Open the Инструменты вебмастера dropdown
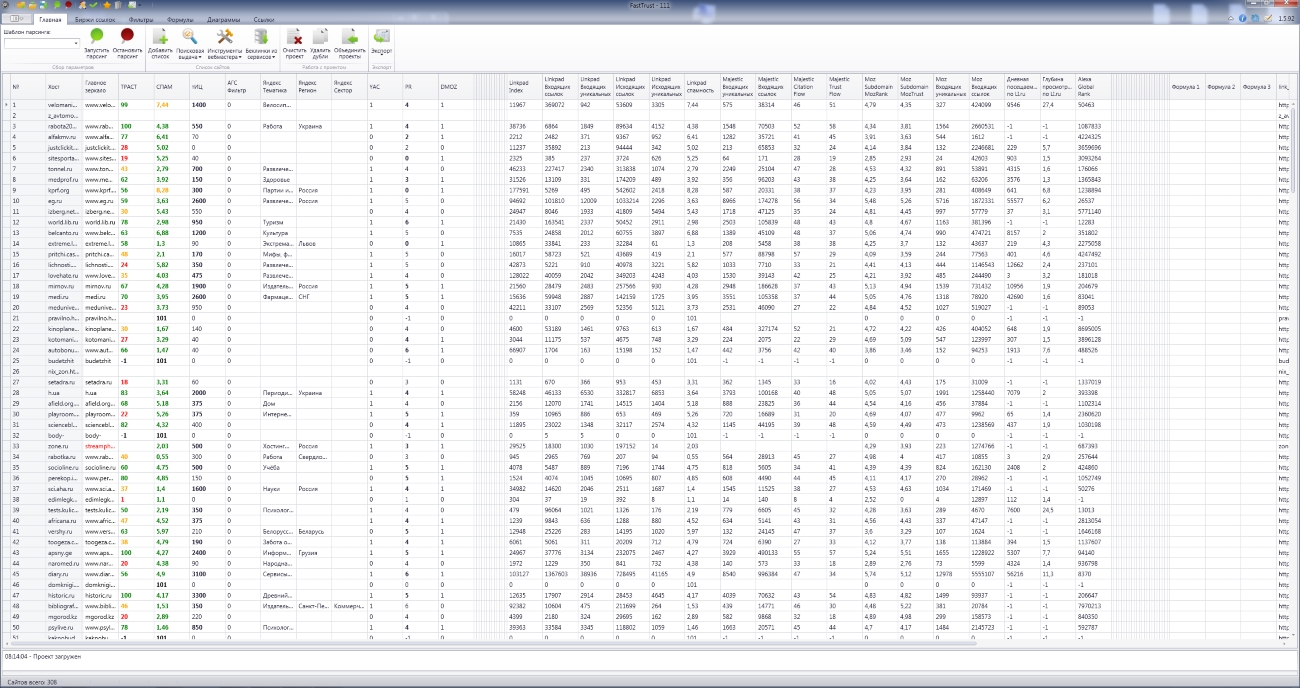Viewport: 1300px width, 688px height. pos(225,43)
